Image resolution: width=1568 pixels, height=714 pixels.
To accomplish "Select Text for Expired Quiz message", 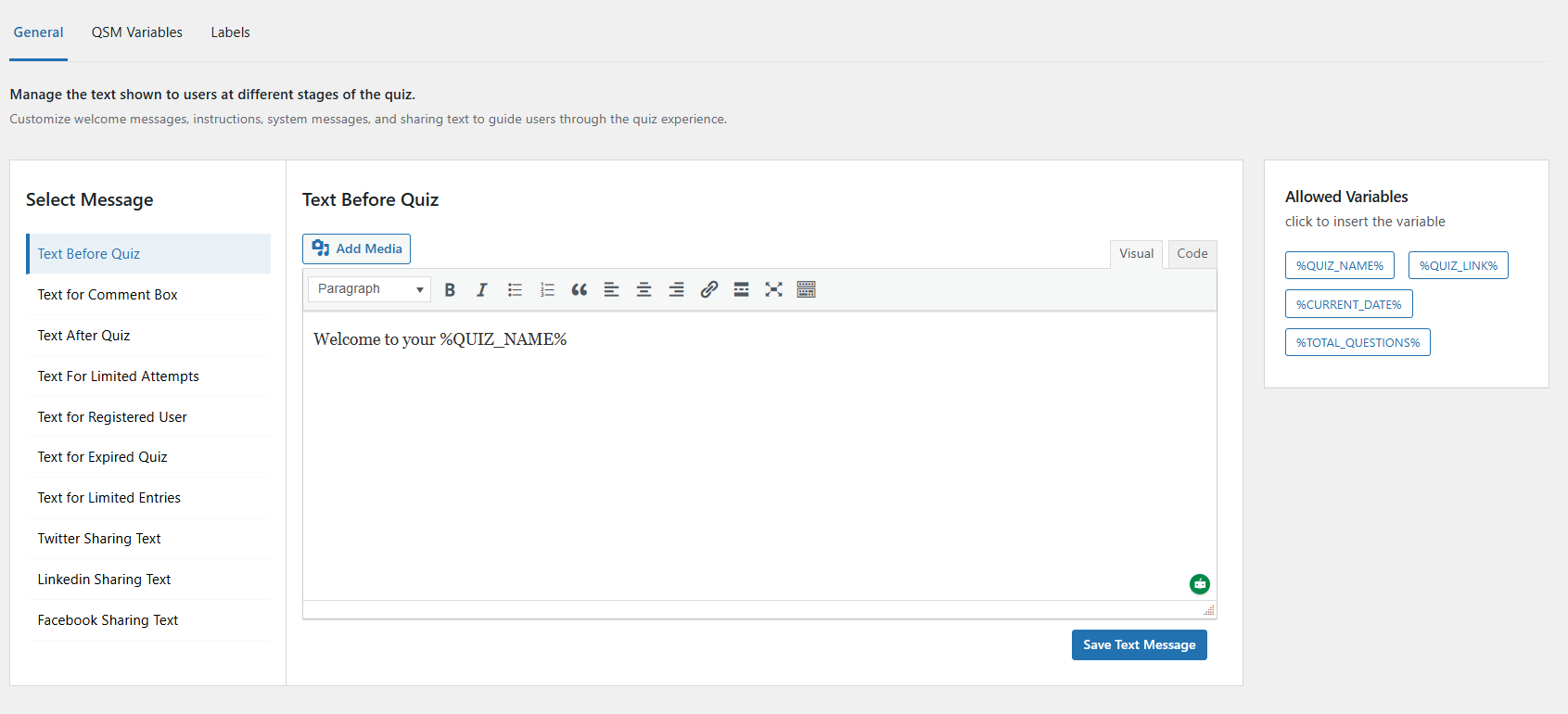I will 148,457.
